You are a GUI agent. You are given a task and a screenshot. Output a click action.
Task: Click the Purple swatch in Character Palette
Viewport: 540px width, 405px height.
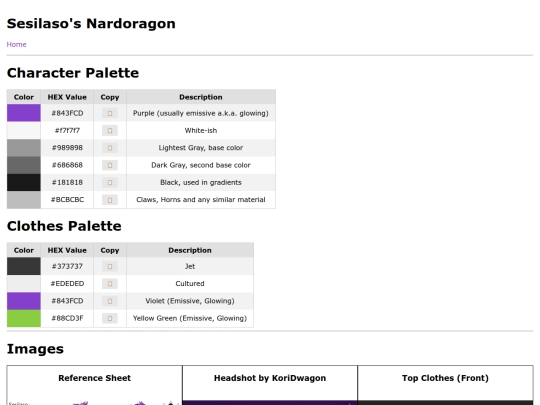point(24,113)
